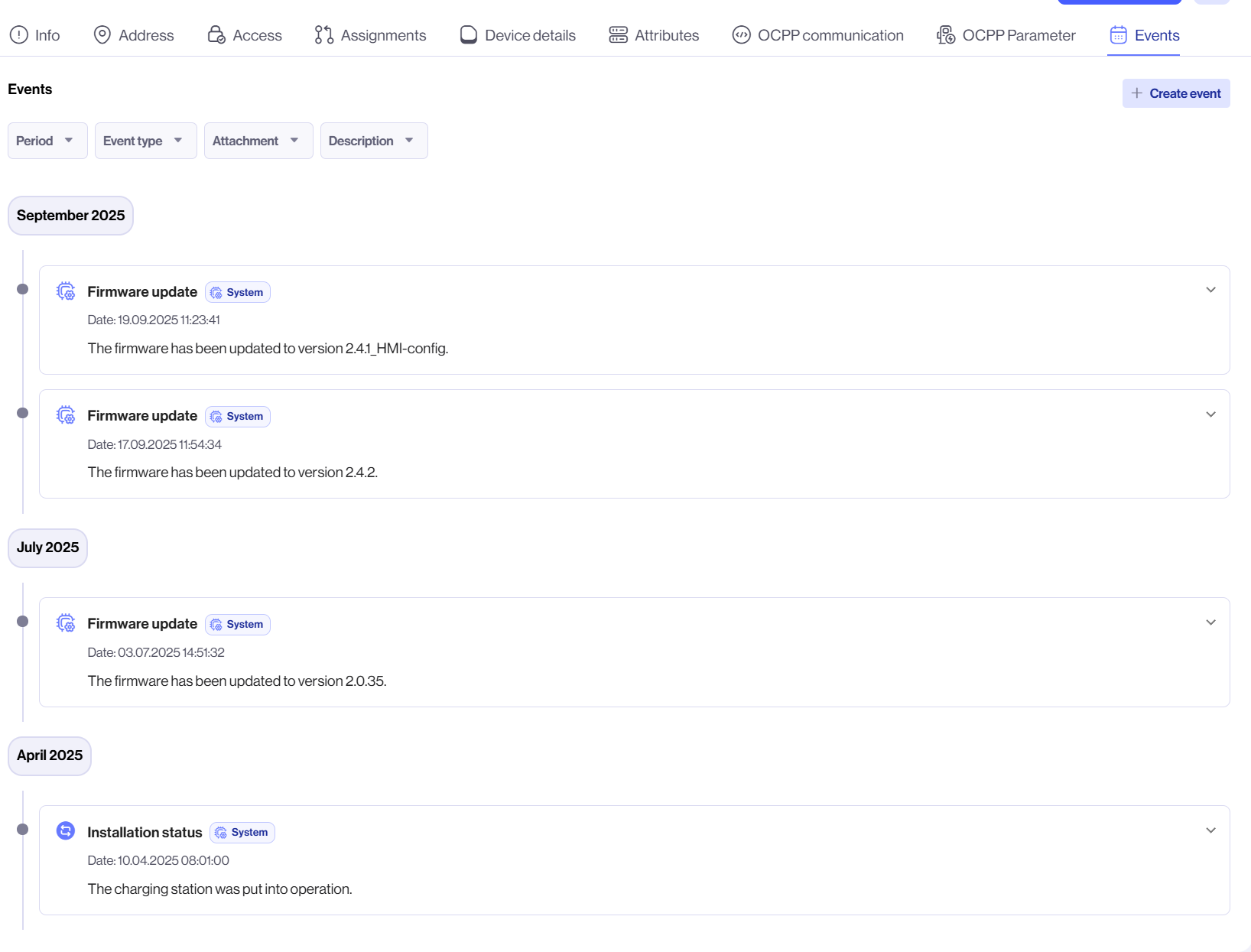Expand the Installation status event card

pyautogui.click(x=1210, y=830)
